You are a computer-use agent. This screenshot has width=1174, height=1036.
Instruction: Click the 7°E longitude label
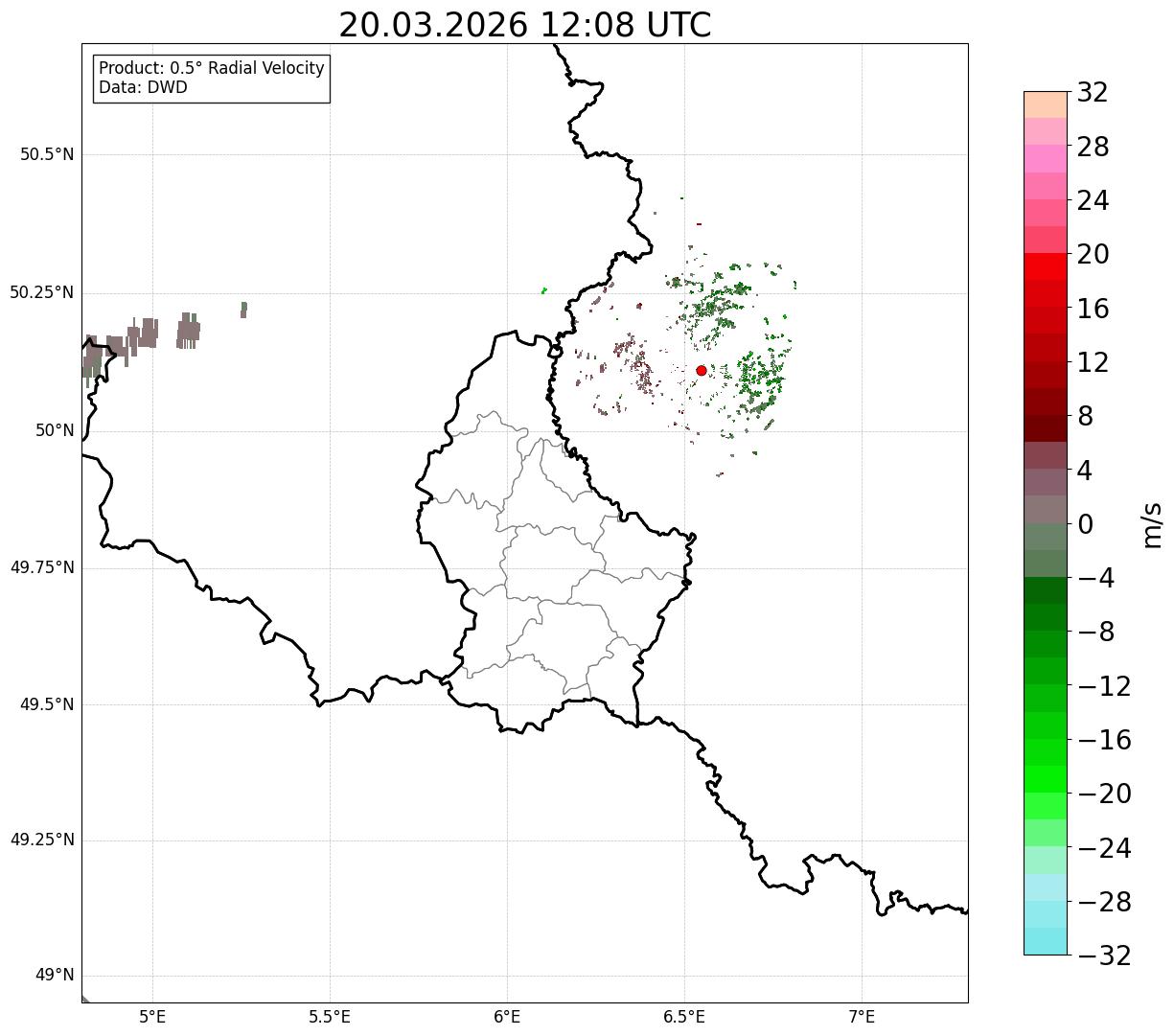(x=862, y=1017)
